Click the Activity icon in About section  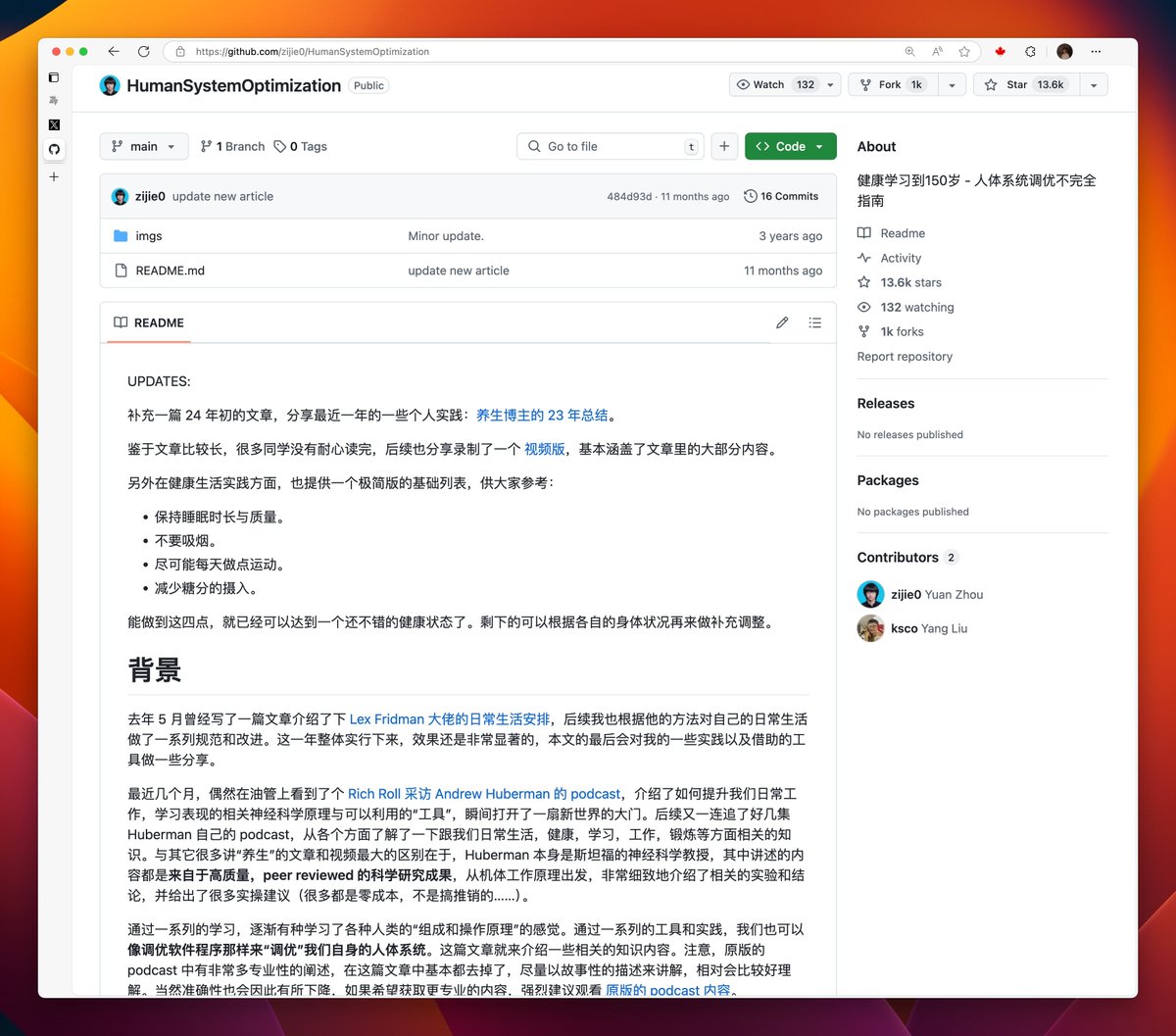(863, 257)
